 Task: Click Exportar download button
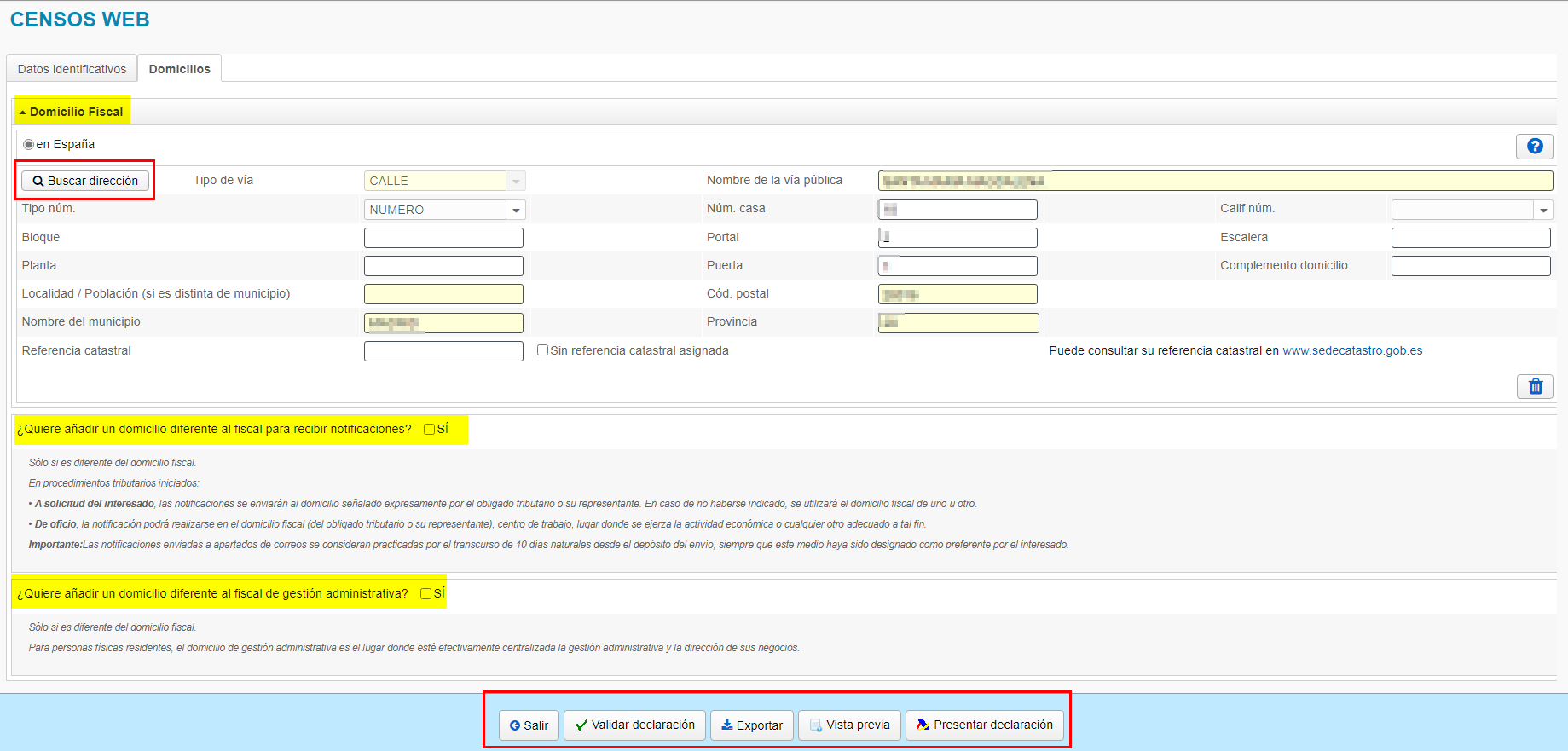(751, 725)
